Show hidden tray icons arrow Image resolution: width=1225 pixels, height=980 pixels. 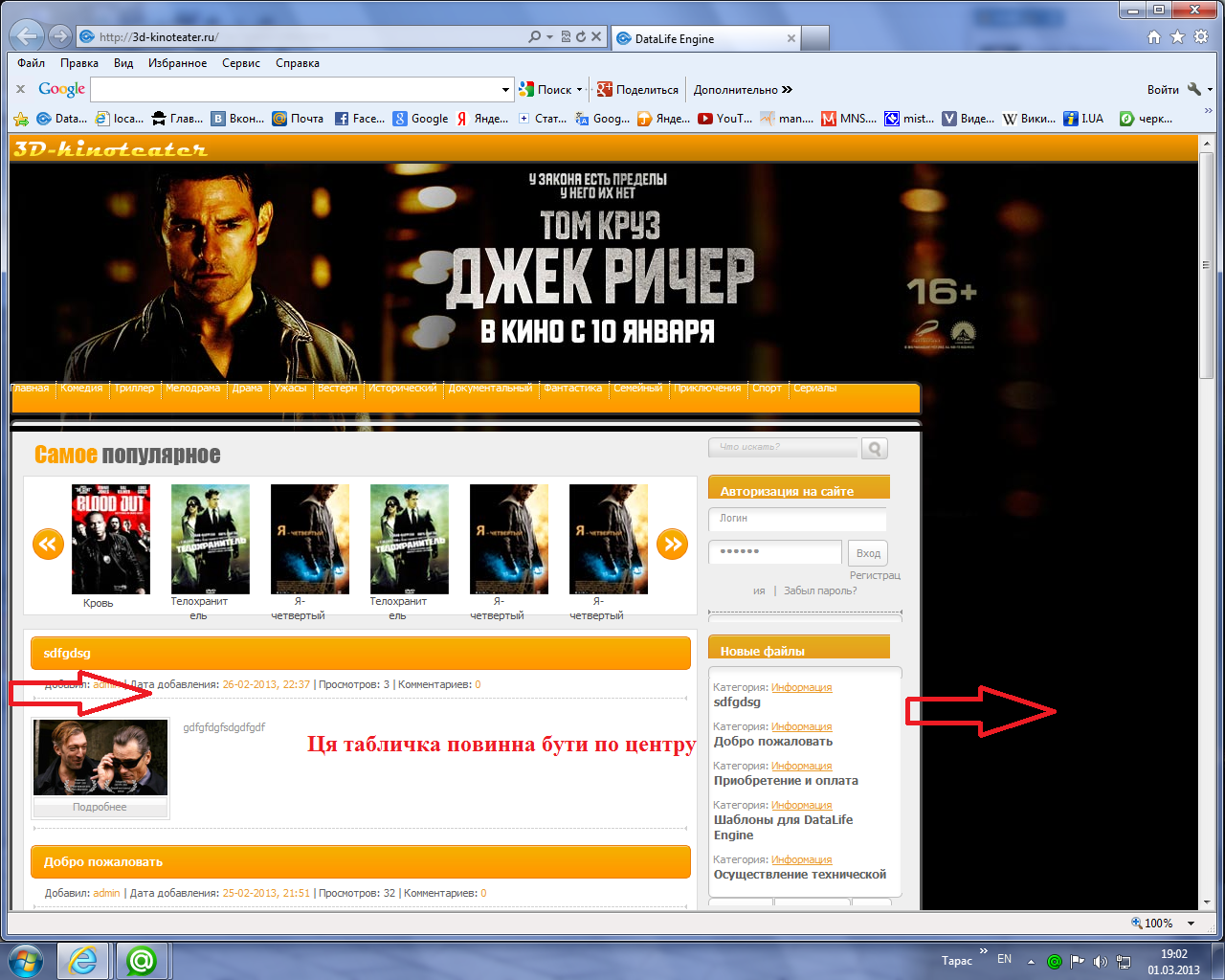pyautogui.click(x=1031, y=961)
